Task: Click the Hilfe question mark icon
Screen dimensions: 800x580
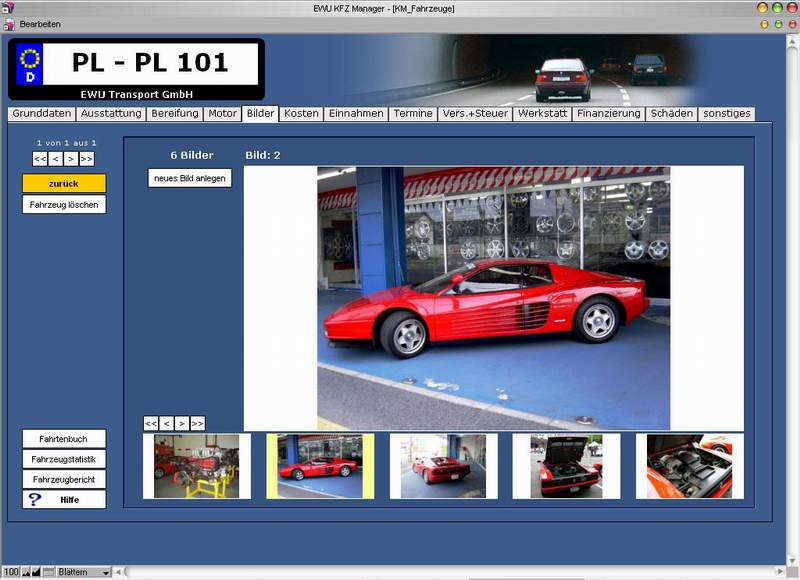Action: [34, 499]
